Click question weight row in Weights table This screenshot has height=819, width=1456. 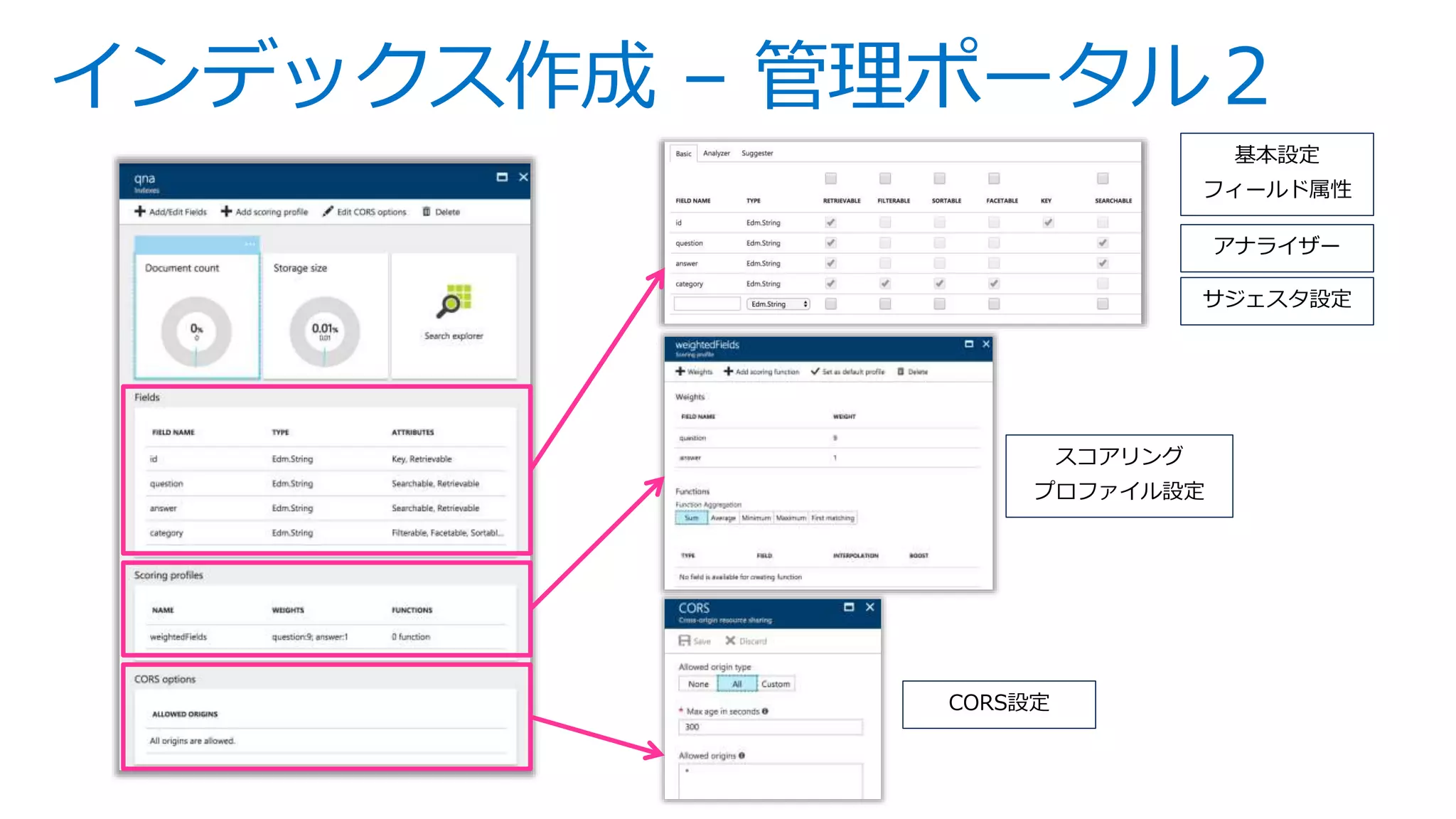click(x=828, y=438)
